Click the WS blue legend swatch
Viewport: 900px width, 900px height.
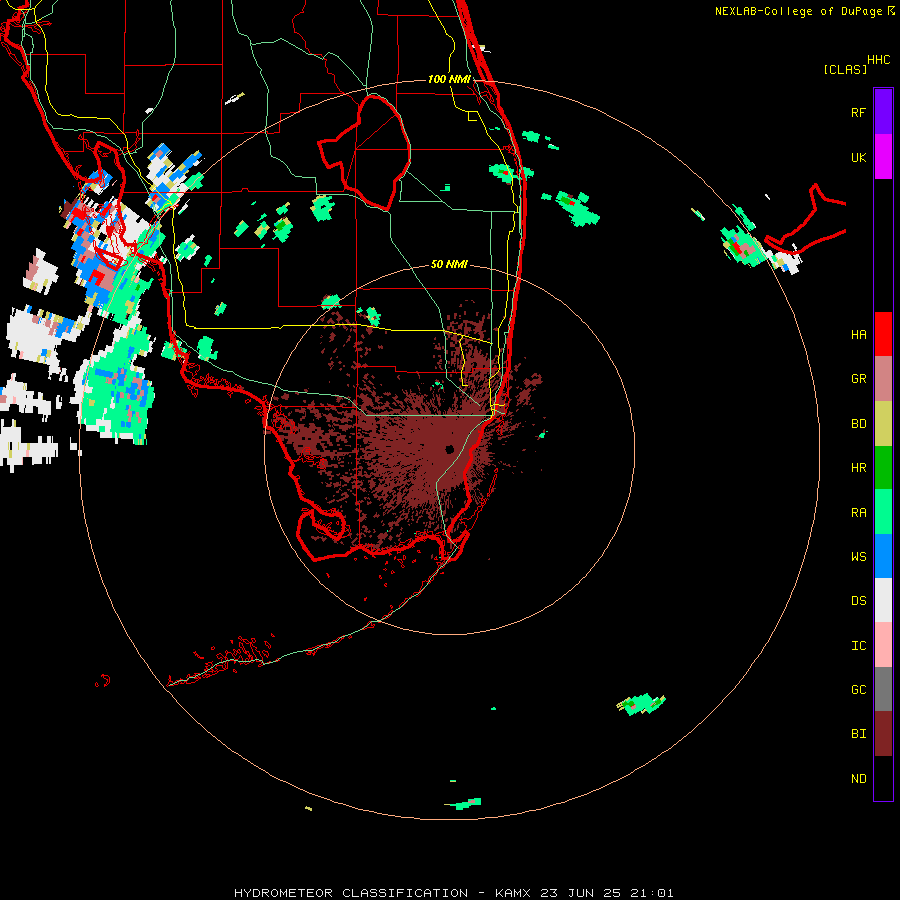click(x=883, y=556)
